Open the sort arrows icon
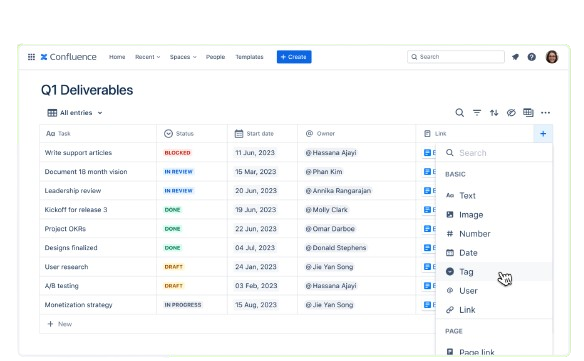 point(494,113)
